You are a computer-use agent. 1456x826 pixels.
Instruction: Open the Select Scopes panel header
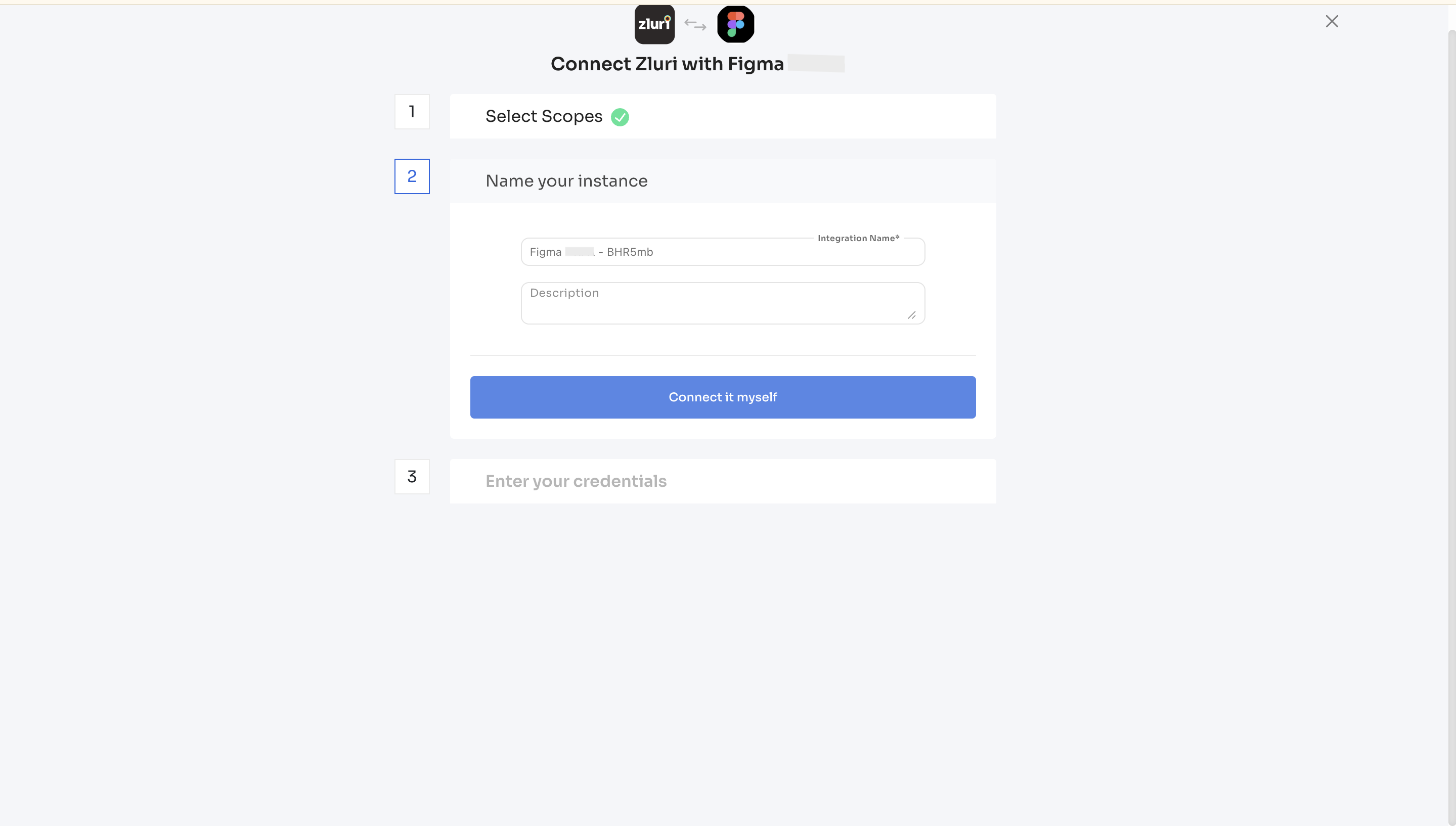click(x=543, y=116)
